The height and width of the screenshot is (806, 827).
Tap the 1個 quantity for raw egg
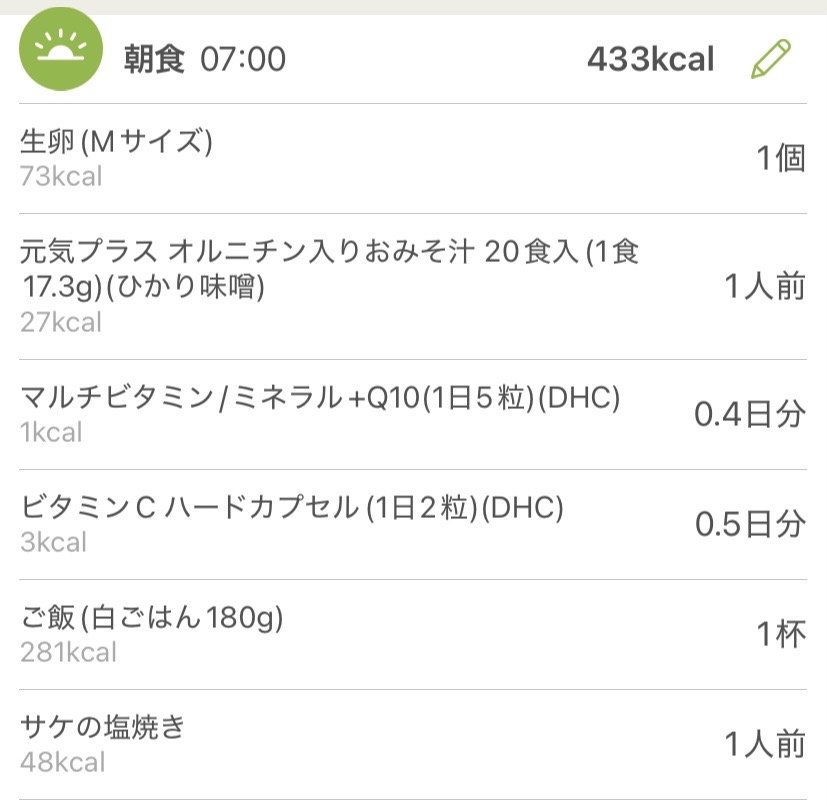tap(780, 159)
